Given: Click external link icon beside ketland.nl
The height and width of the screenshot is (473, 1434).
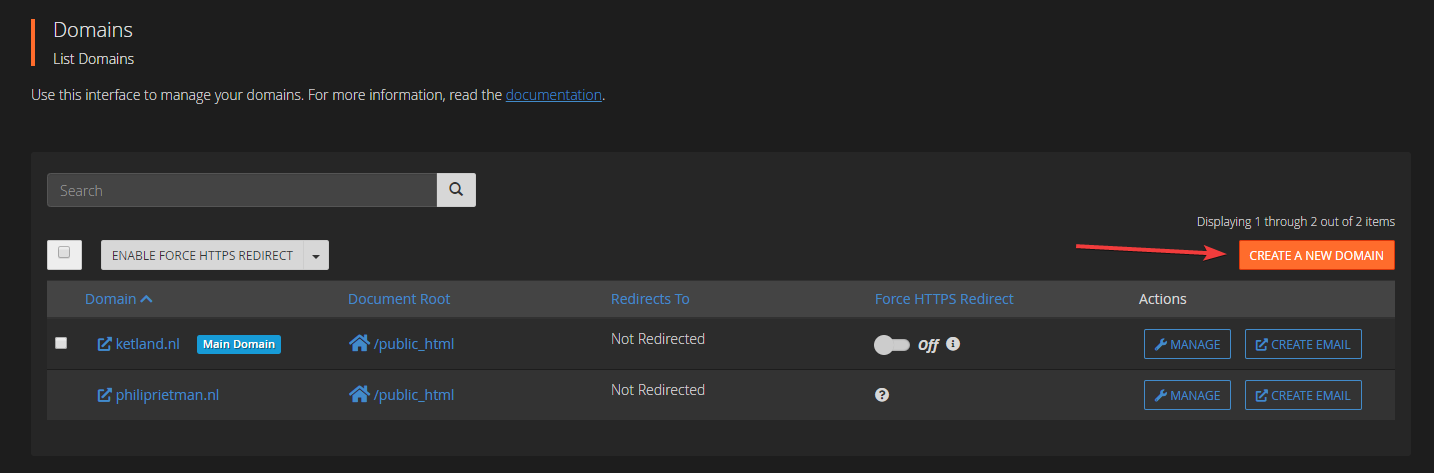Looking at the screenshot, I should pyautogui.click(x=104, y=344).
